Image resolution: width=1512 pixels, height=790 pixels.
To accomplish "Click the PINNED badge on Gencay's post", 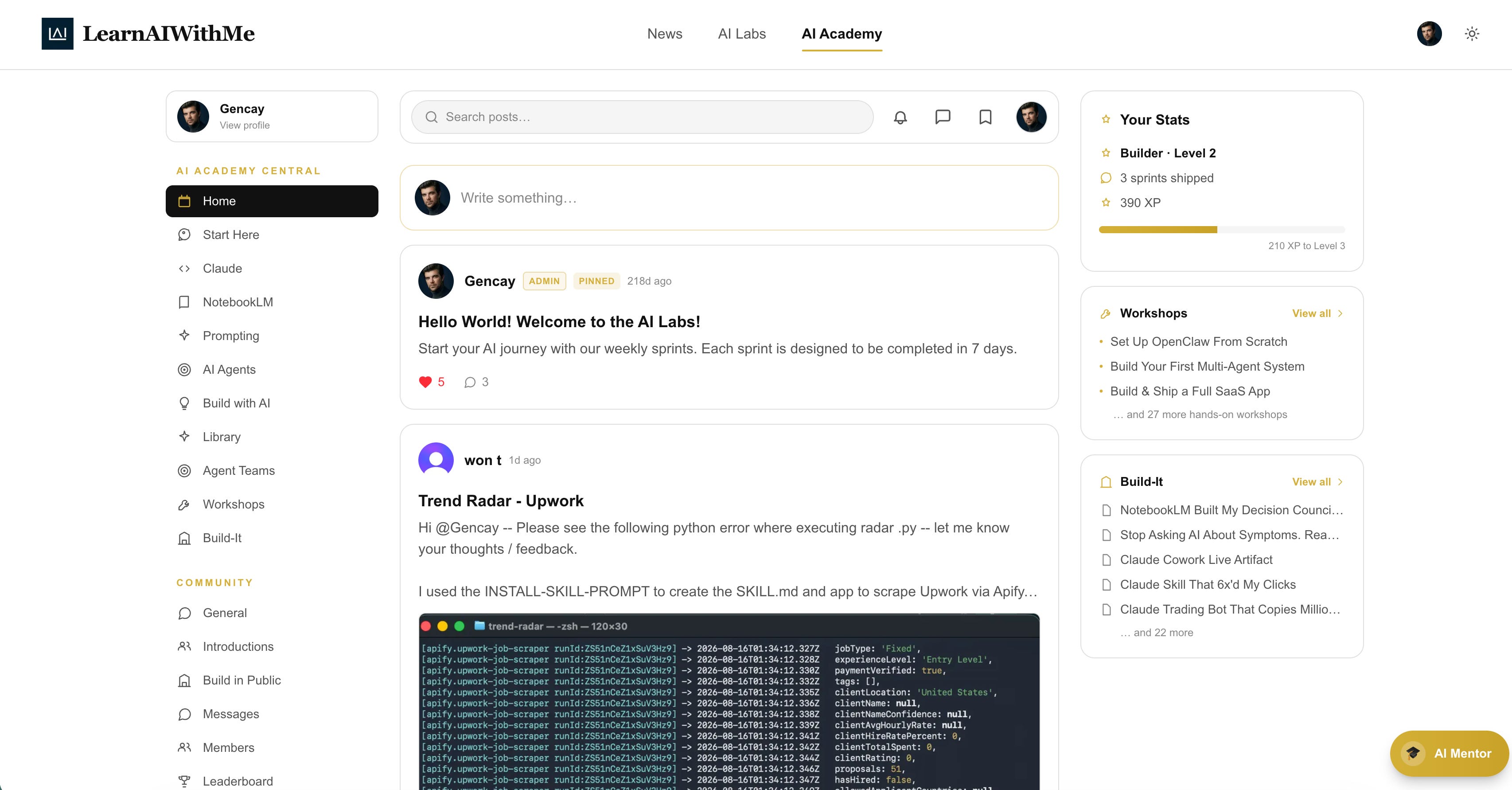I will click(x=596, y=281).
